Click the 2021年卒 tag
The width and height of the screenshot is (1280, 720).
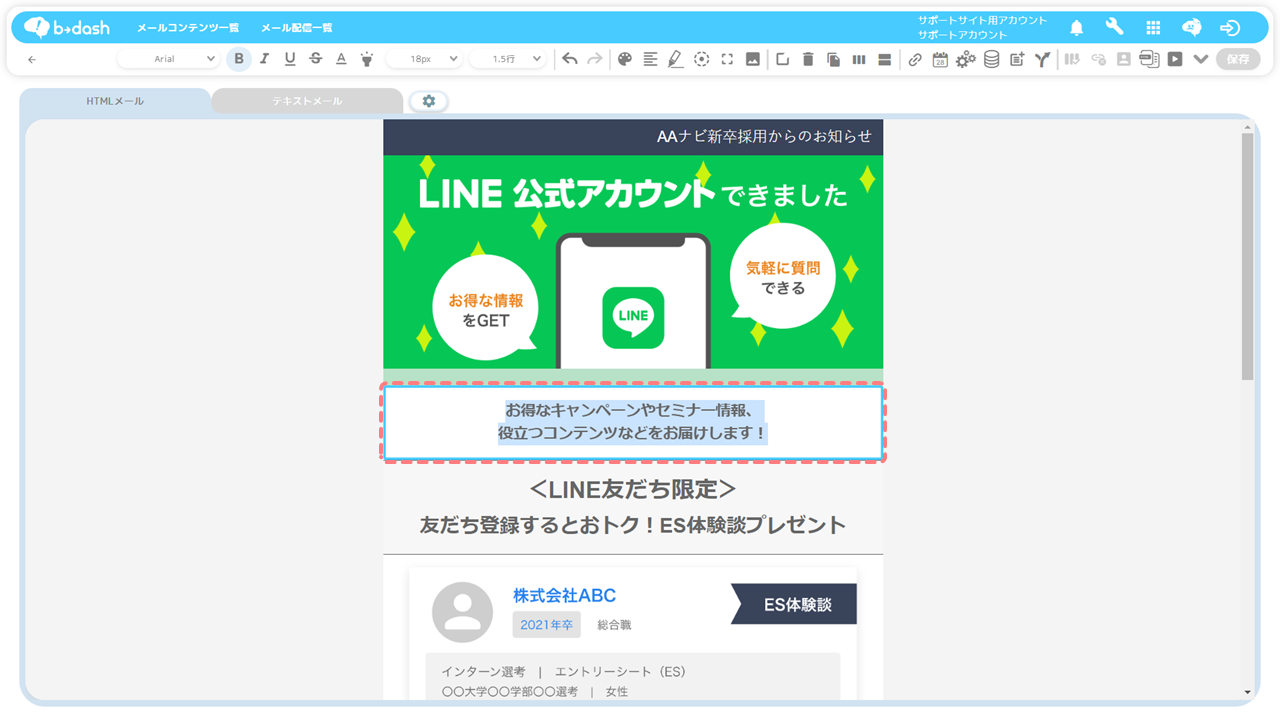tap(546, 625)
